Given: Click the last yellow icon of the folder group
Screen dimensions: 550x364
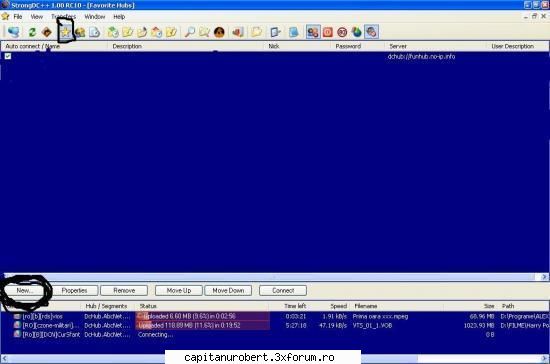Looking at the screenshot, I should pyautogui.click(x=171, y=32).
